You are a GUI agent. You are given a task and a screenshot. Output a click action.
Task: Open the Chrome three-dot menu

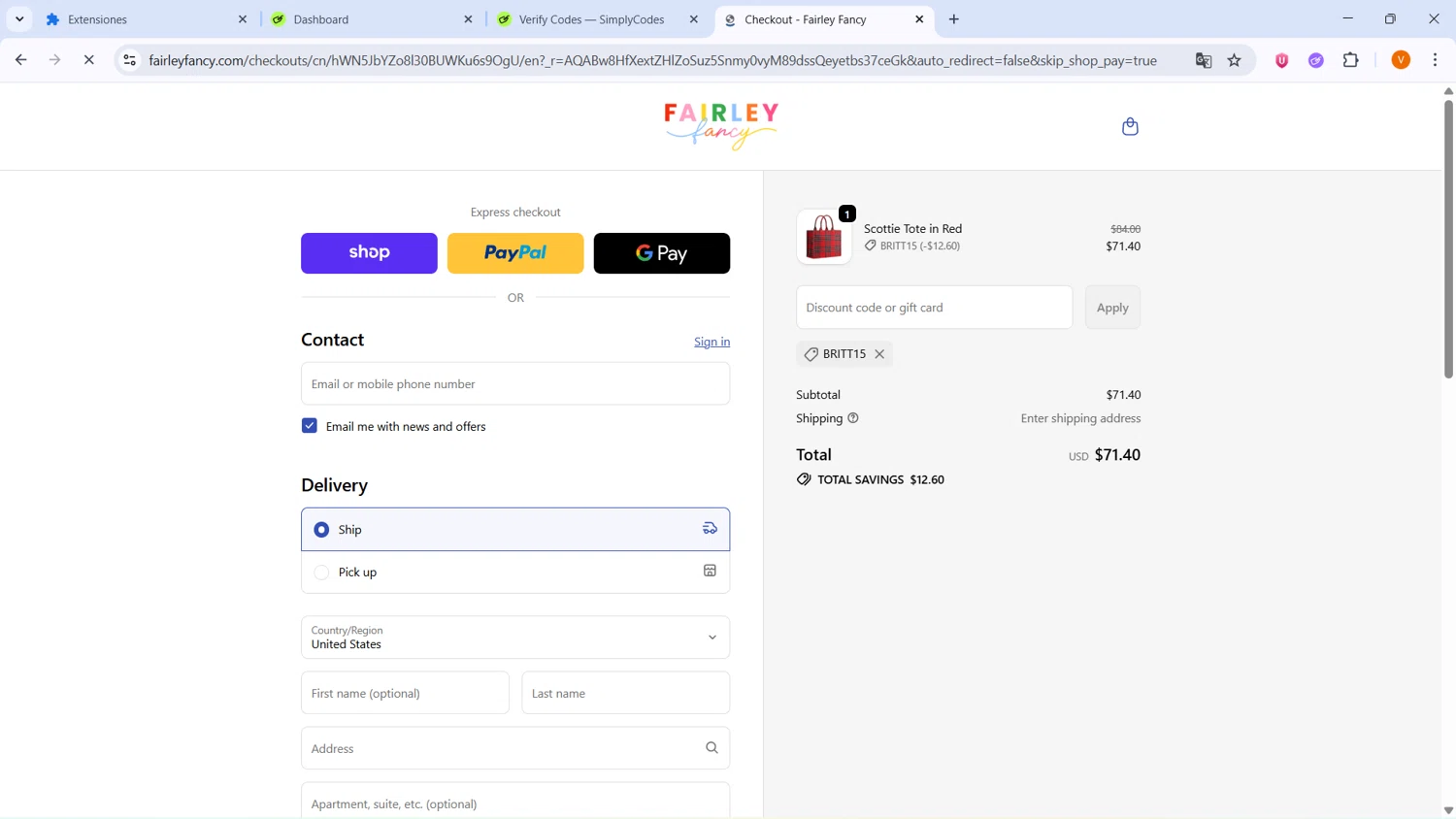(1436, 60)
